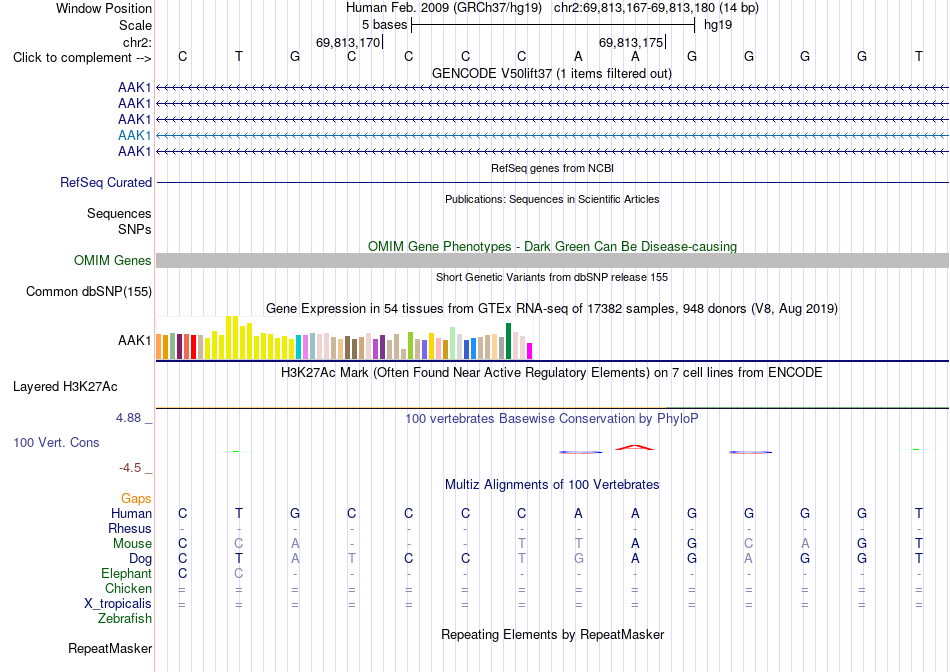Open Multiz Alignments of 100 Vertebrates title
This screenshot has width=950, height=672.
(x=552, y=484)
